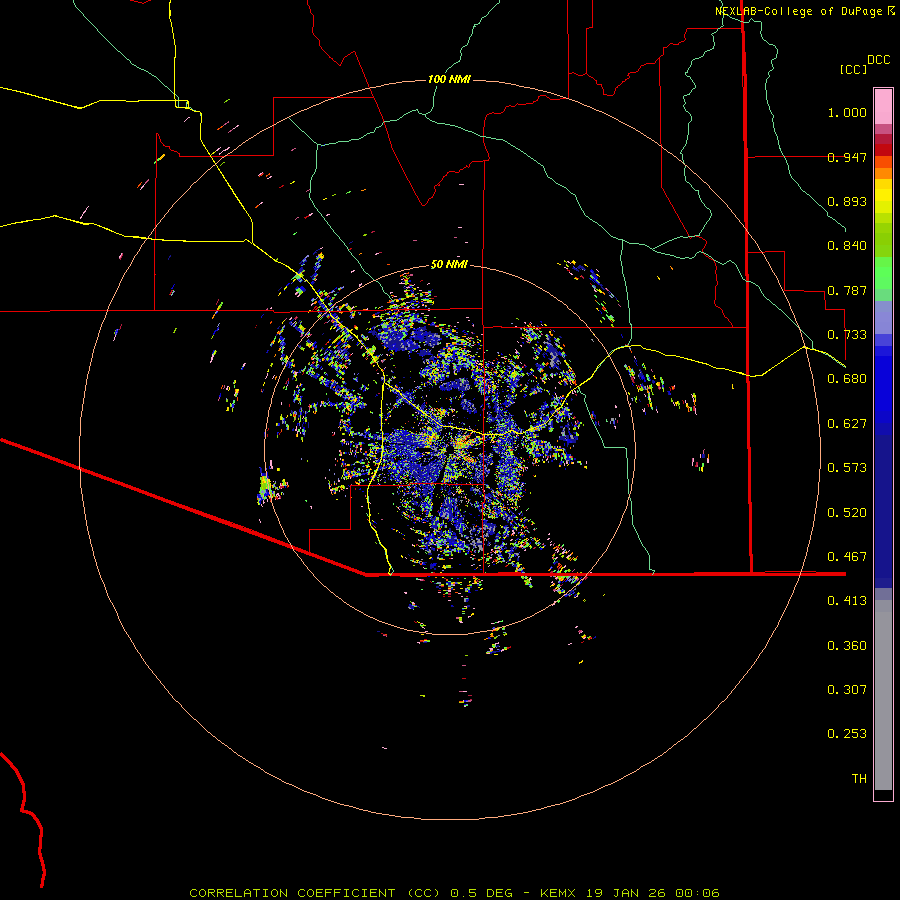
Task: Click the 0.627 scale value
Action: tap(847, 424)
